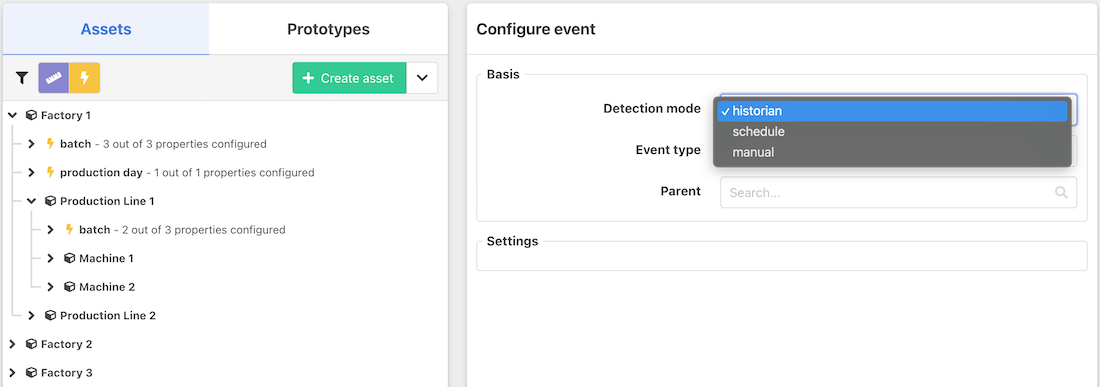Click the cube icon beside Factory 2
1100x387 pixels.
pyautogui.click(x=31, y=344)
